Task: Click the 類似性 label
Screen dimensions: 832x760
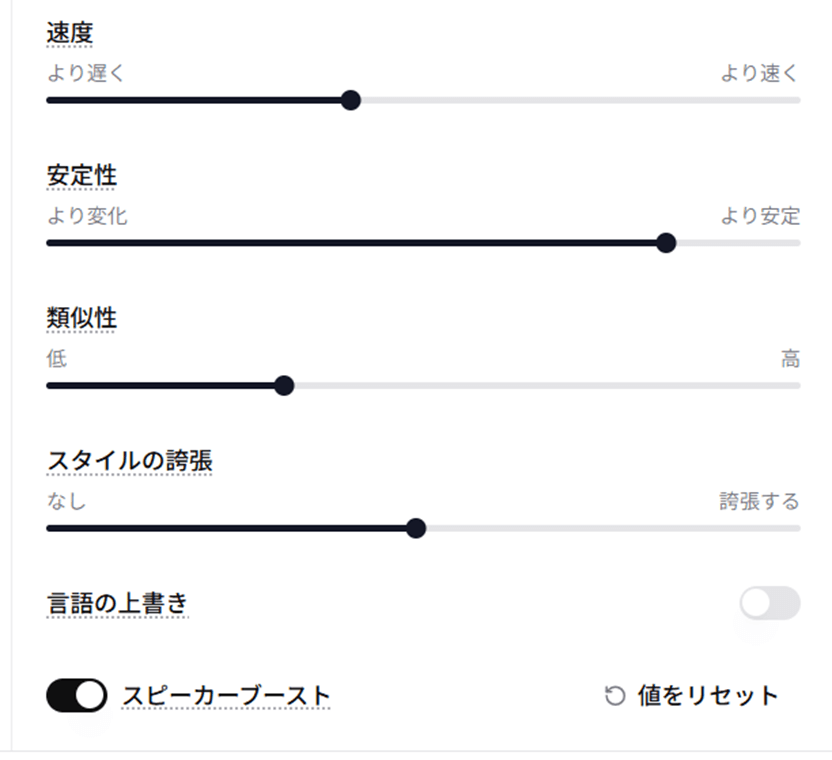Action: tap(81, 319)
